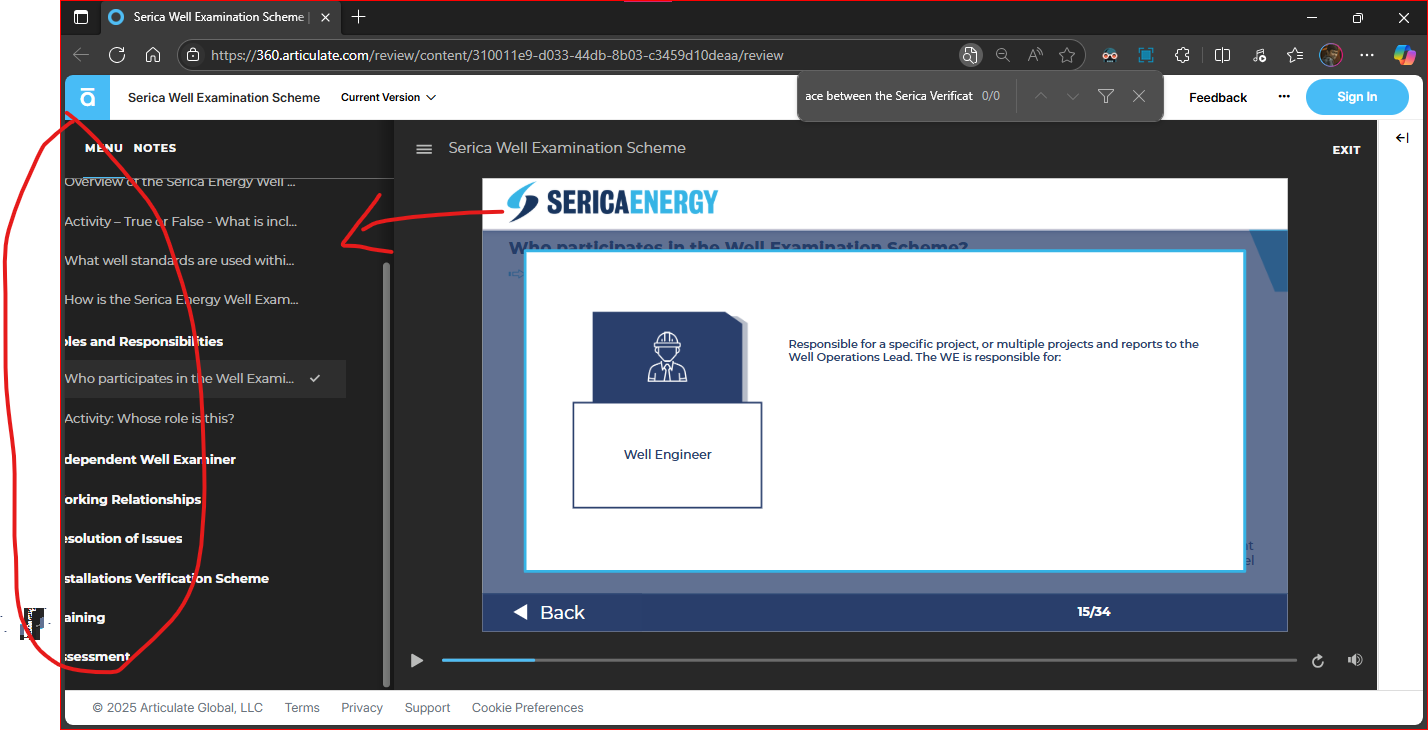
Task: Expand the Current Version dropdown
Action: 388,97
